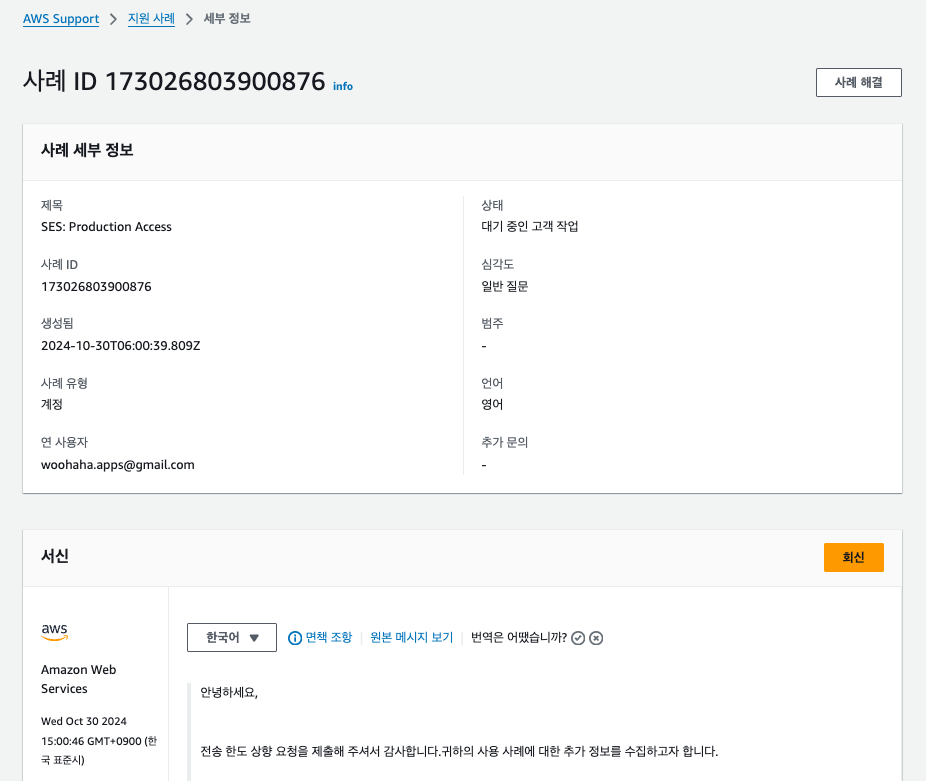This screenshot has height=781, width=926.
Task: Open the AWS Support breadcrumb link
Action: click(x=61, y=19)
